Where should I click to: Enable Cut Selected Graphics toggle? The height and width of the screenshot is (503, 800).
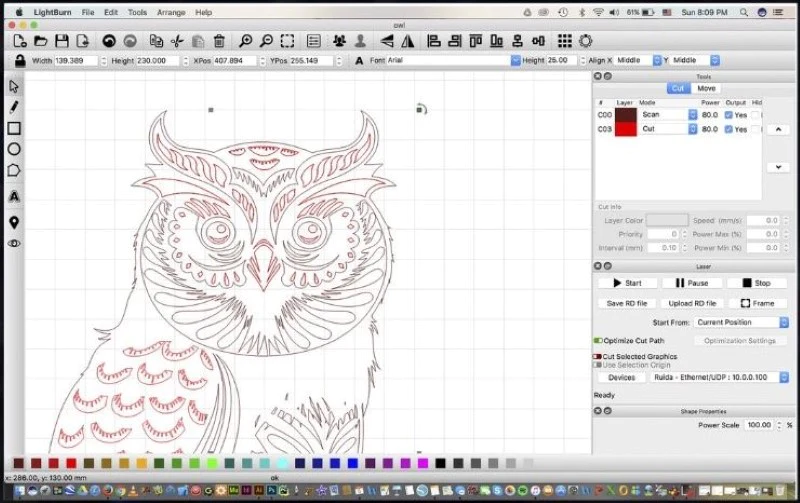coord(597,356)
